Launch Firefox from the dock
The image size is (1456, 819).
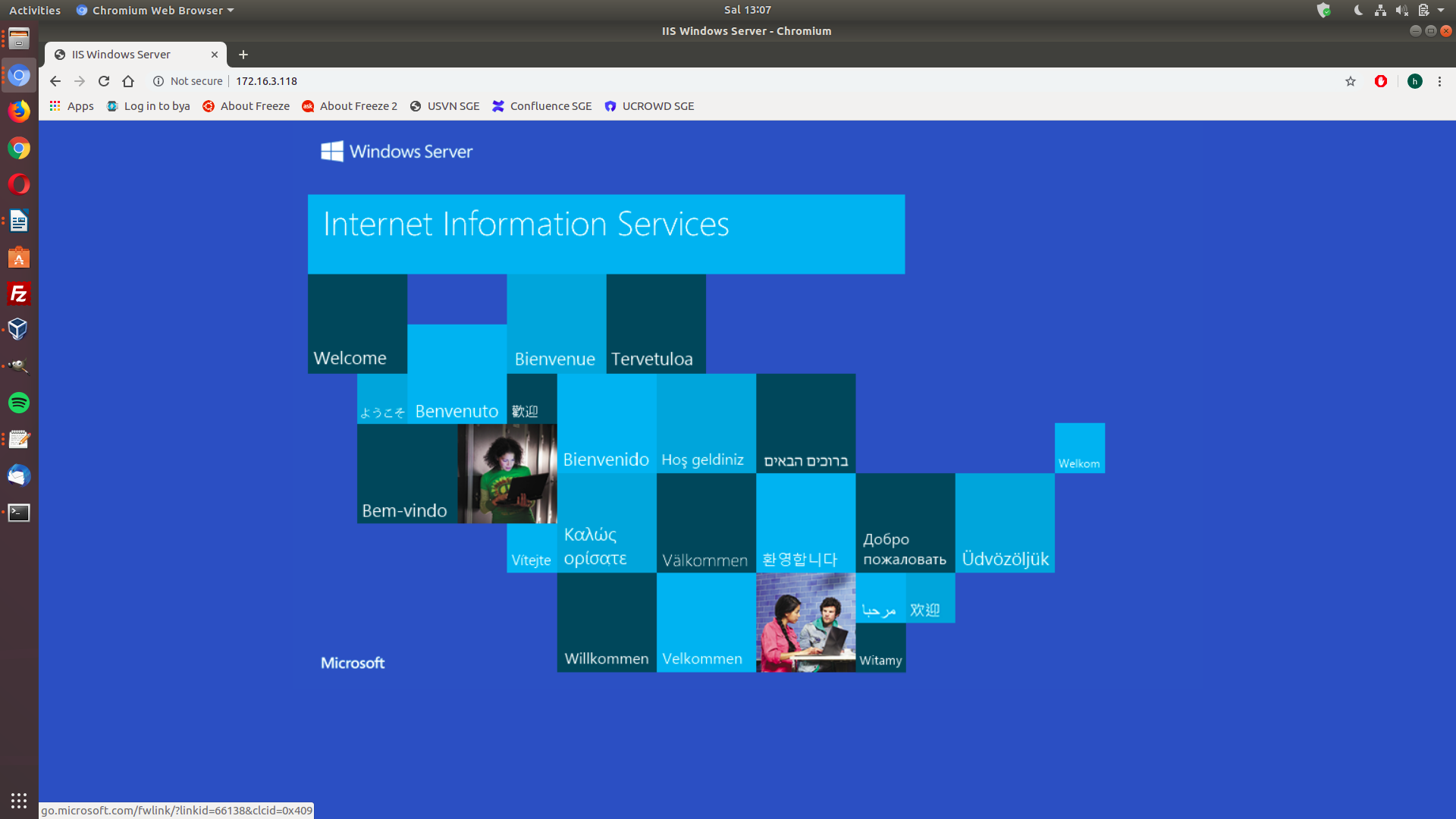click(19, 111)
